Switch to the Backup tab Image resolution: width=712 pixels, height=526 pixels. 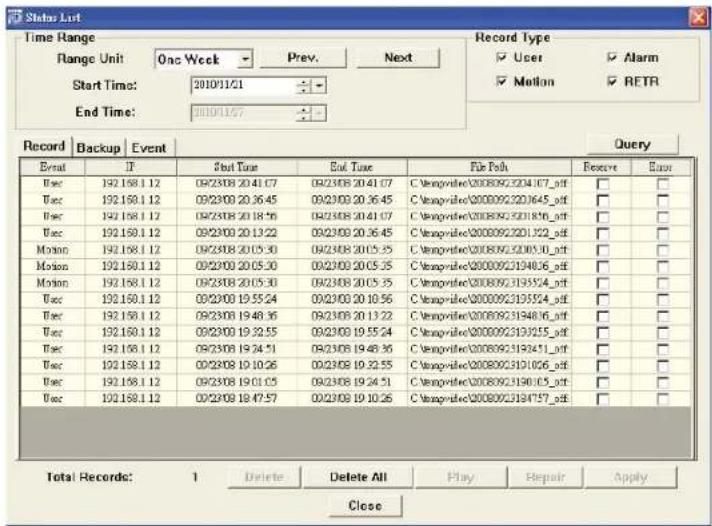click(x=98, y=148)
